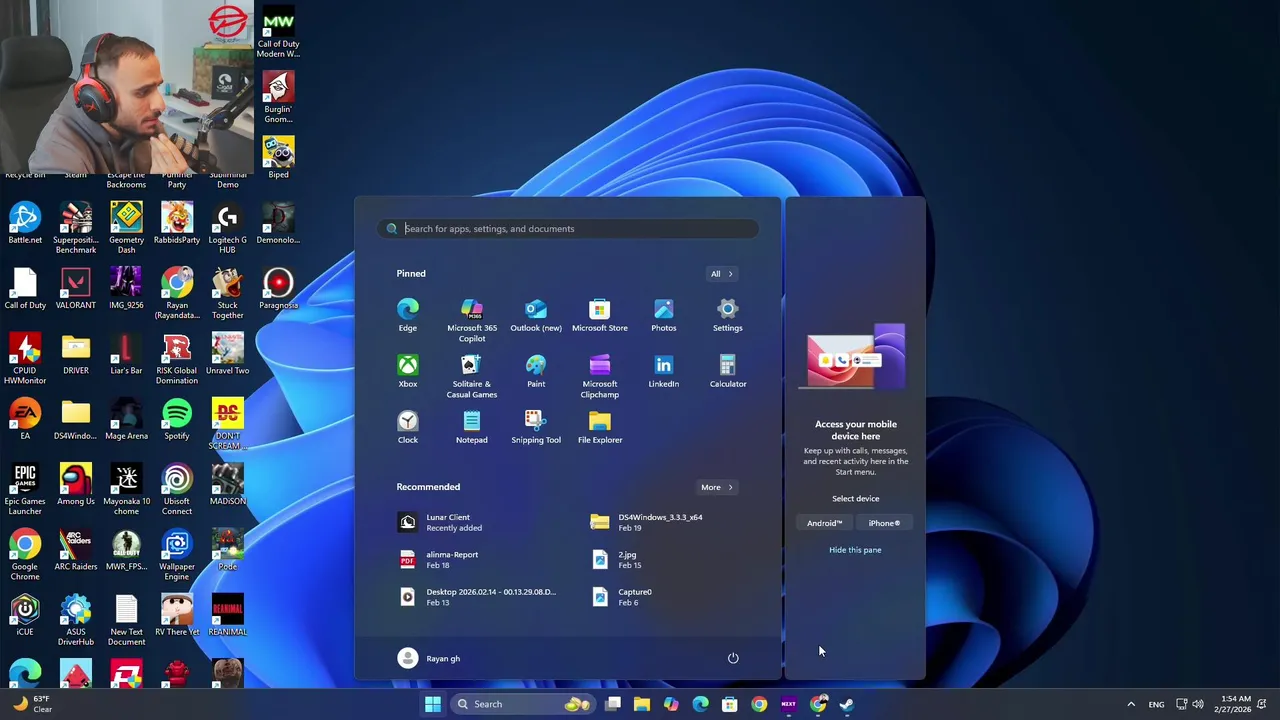This screenshot has height=720, width=1280.
Task: Select iPhone as mobile device
Action: coord(884,523)
